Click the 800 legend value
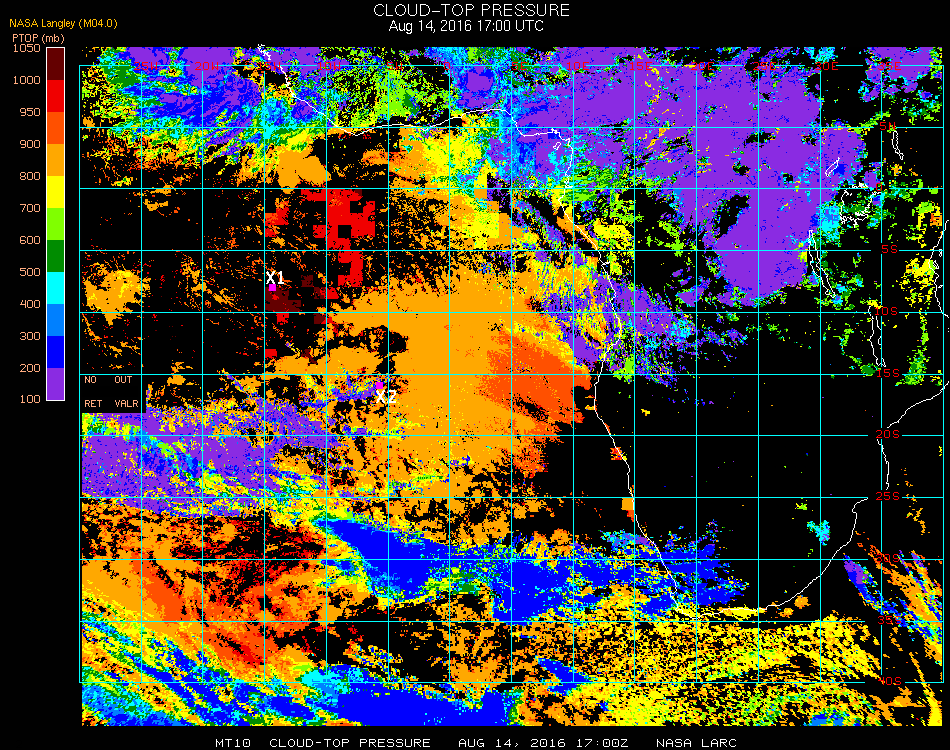The height and width of the screenshot is (750, 950). click(x=30, y=176)
